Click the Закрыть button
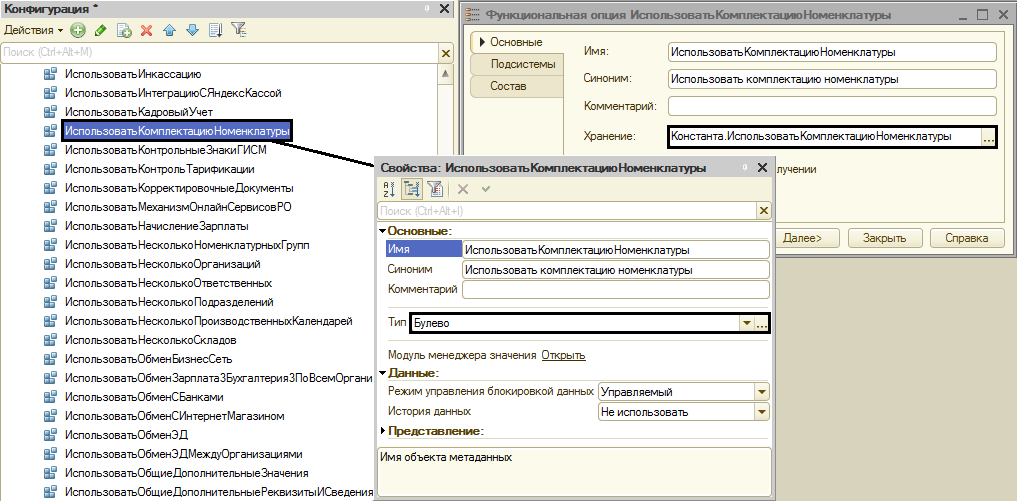The width and height of the screenshot is (1017, 501). [x=884, y=238]
